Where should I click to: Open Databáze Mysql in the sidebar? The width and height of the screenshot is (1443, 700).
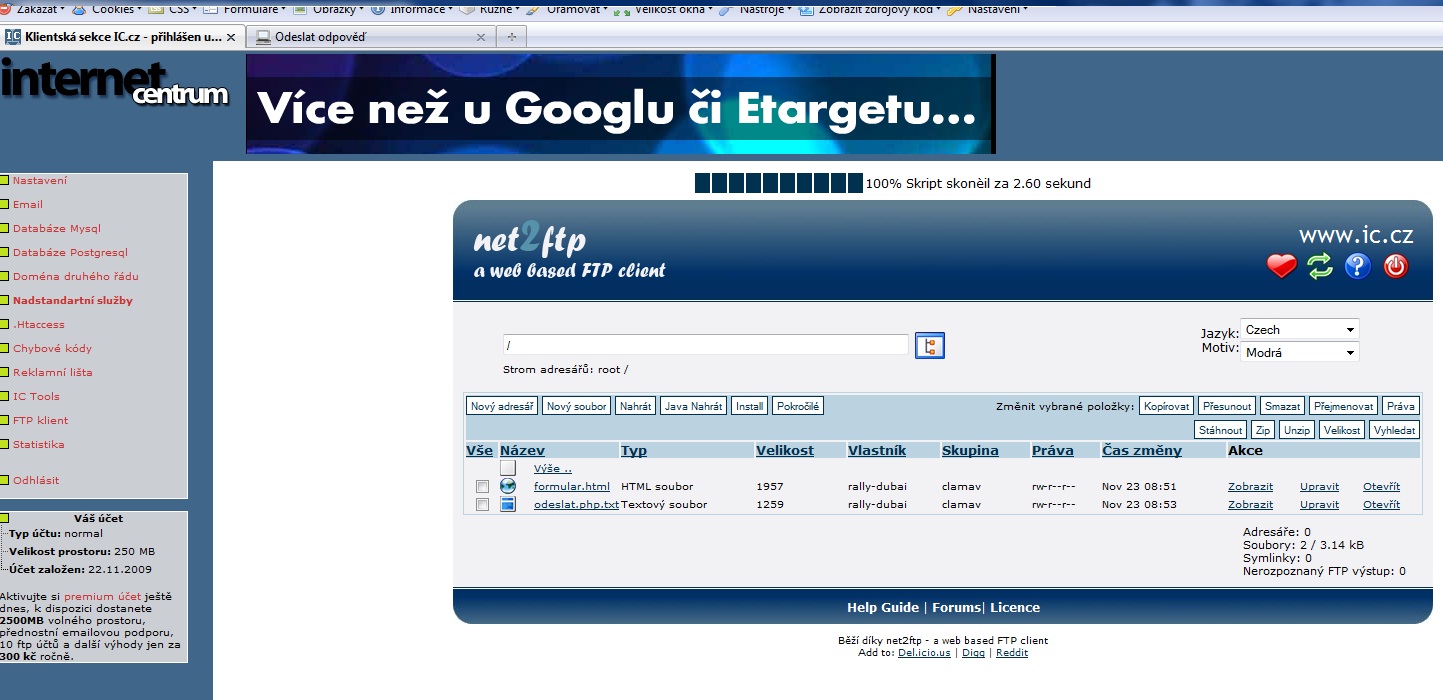[x=57, y=228]
